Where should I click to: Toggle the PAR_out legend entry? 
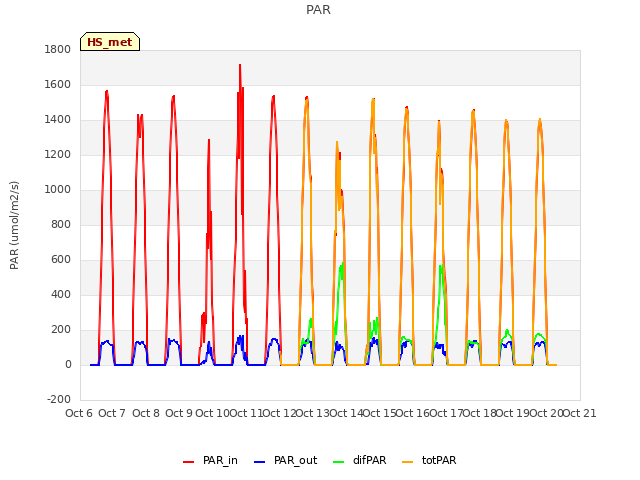pyautogui.click(x=285, y=460)
